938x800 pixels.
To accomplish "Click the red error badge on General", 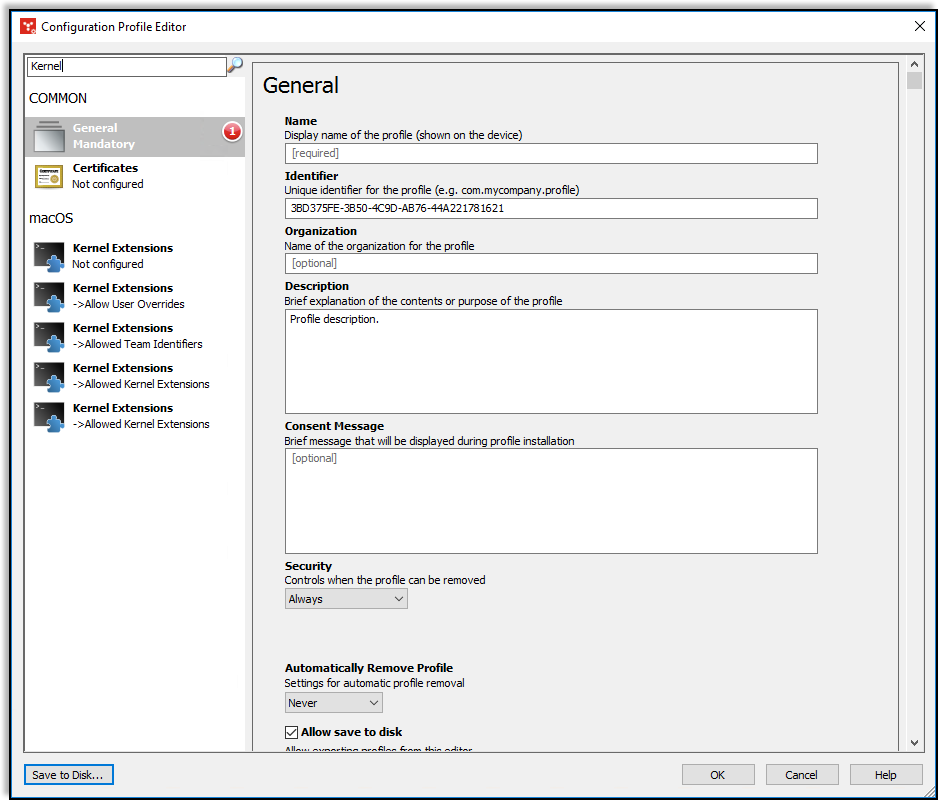I will pos(231,130).
